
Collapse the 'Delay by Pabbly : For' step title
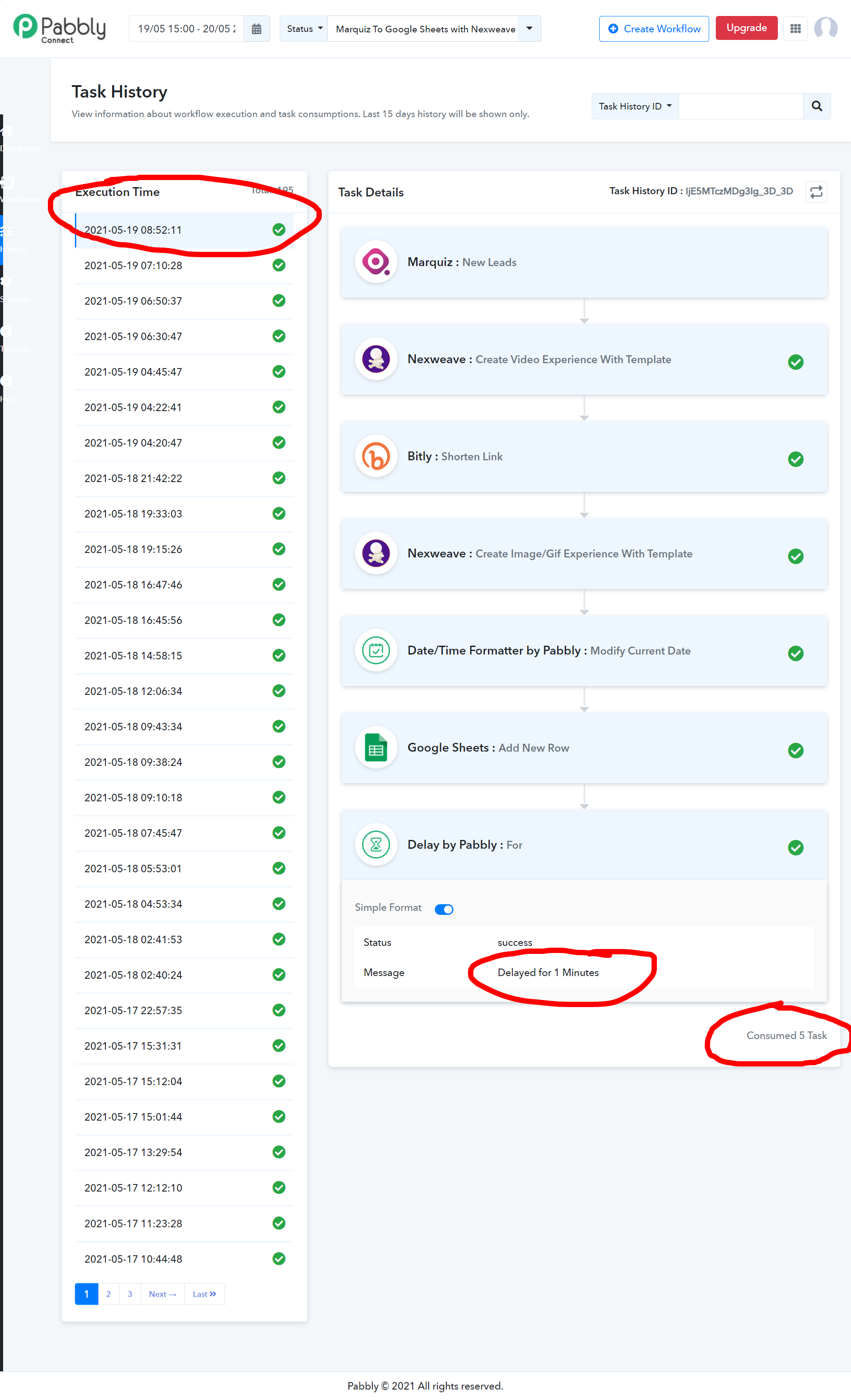[465, 845]
